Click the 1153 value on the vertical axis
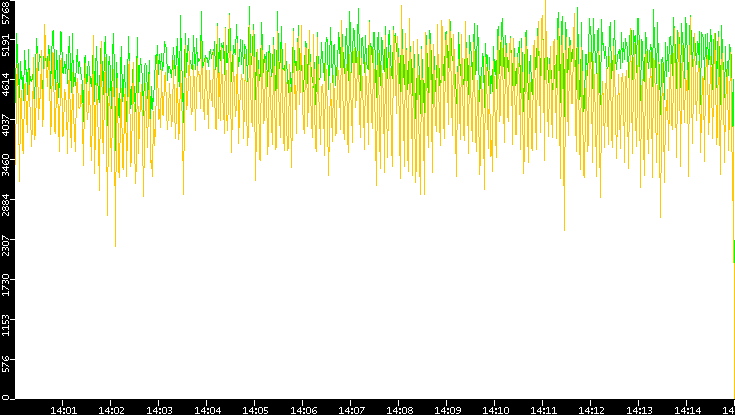Image resolution: width=735 pixels, height=415 pixels. point(6,323)
